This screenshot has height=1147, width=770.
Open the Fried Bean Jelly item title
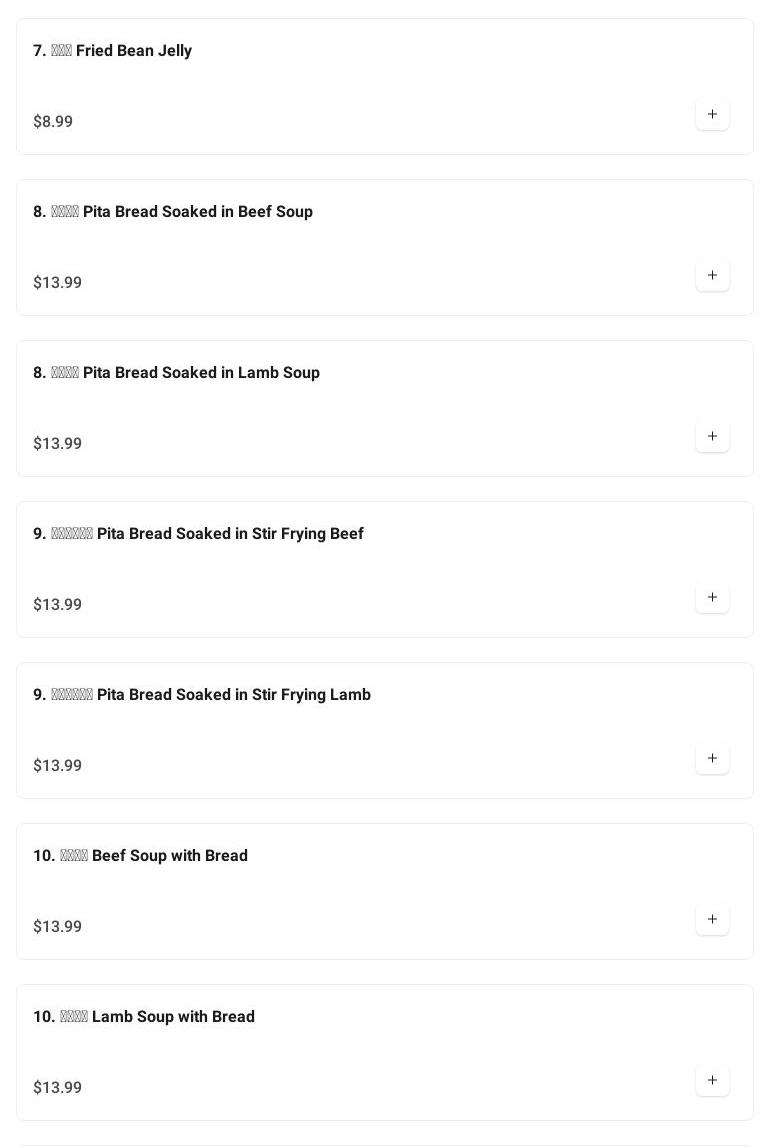click(x=113, y=51)
